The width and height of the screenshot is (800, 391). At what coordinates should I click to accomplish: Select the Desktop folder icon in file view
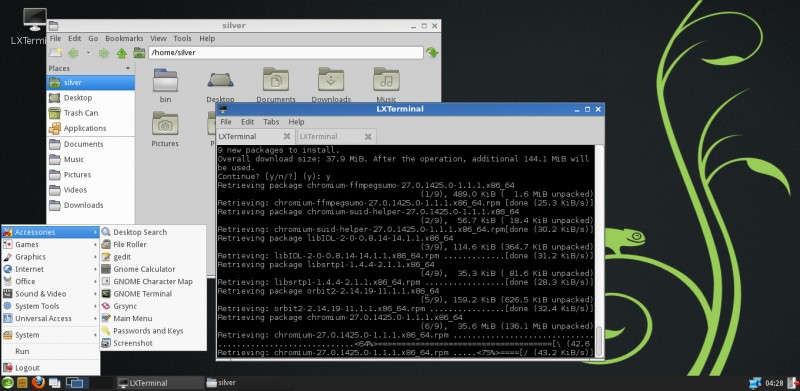tap(220, 80)
